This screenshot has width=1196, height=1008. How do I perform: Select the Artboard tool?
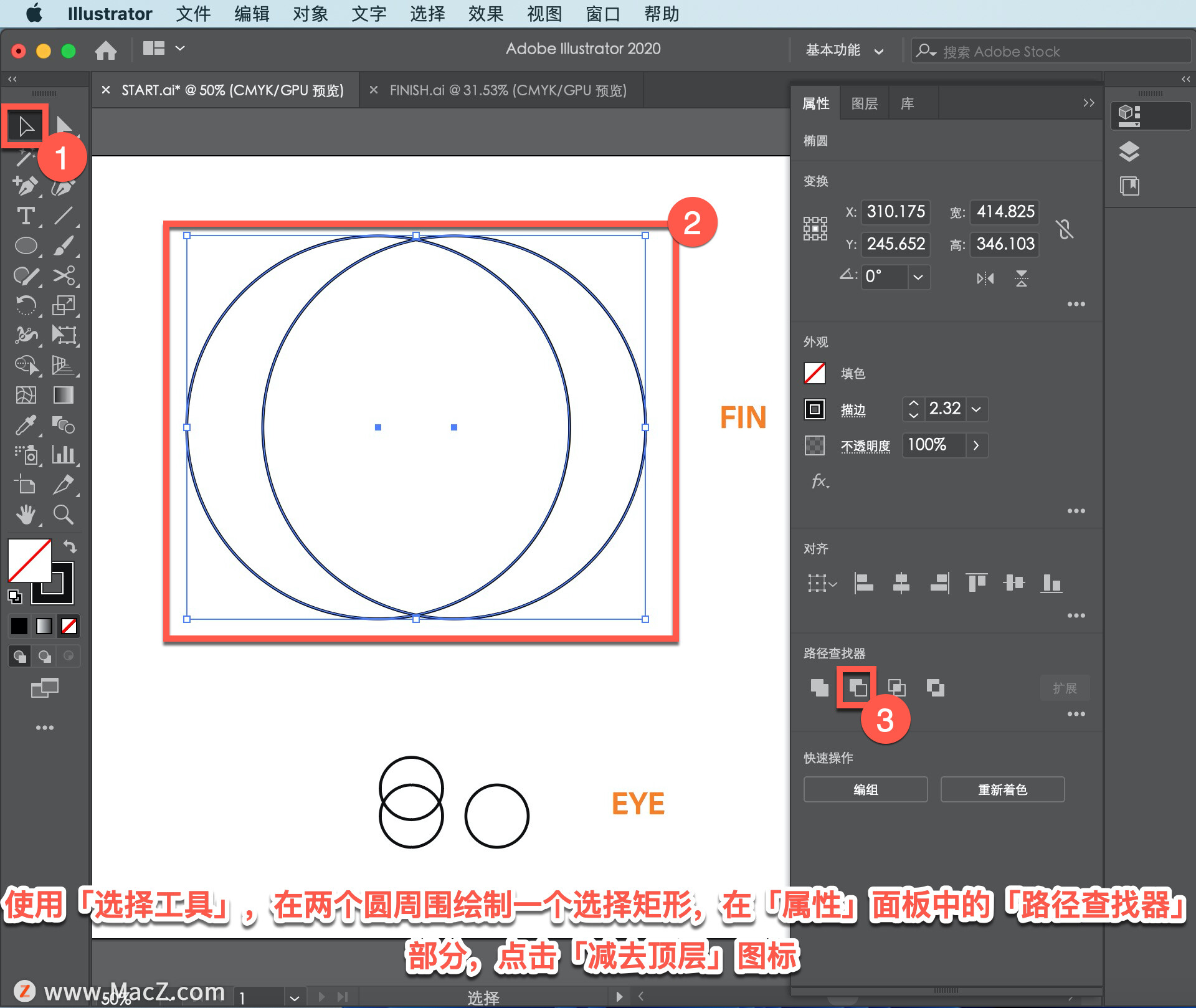coord(26,485)
